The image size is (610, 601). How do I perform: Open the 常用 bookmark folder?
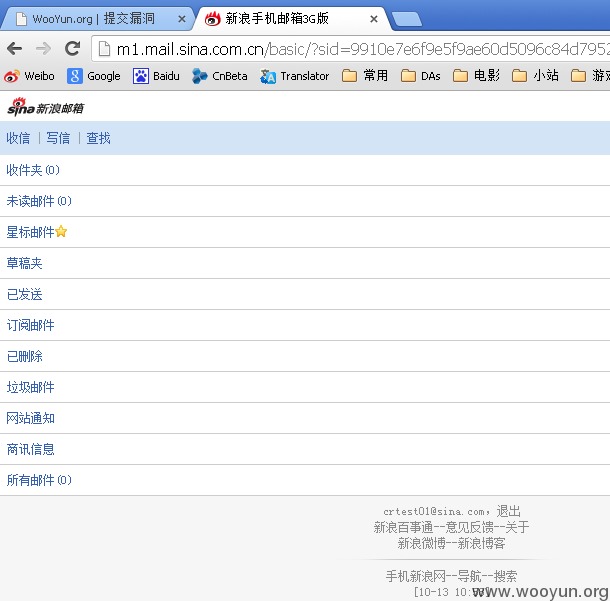click(x=365, y=75)
